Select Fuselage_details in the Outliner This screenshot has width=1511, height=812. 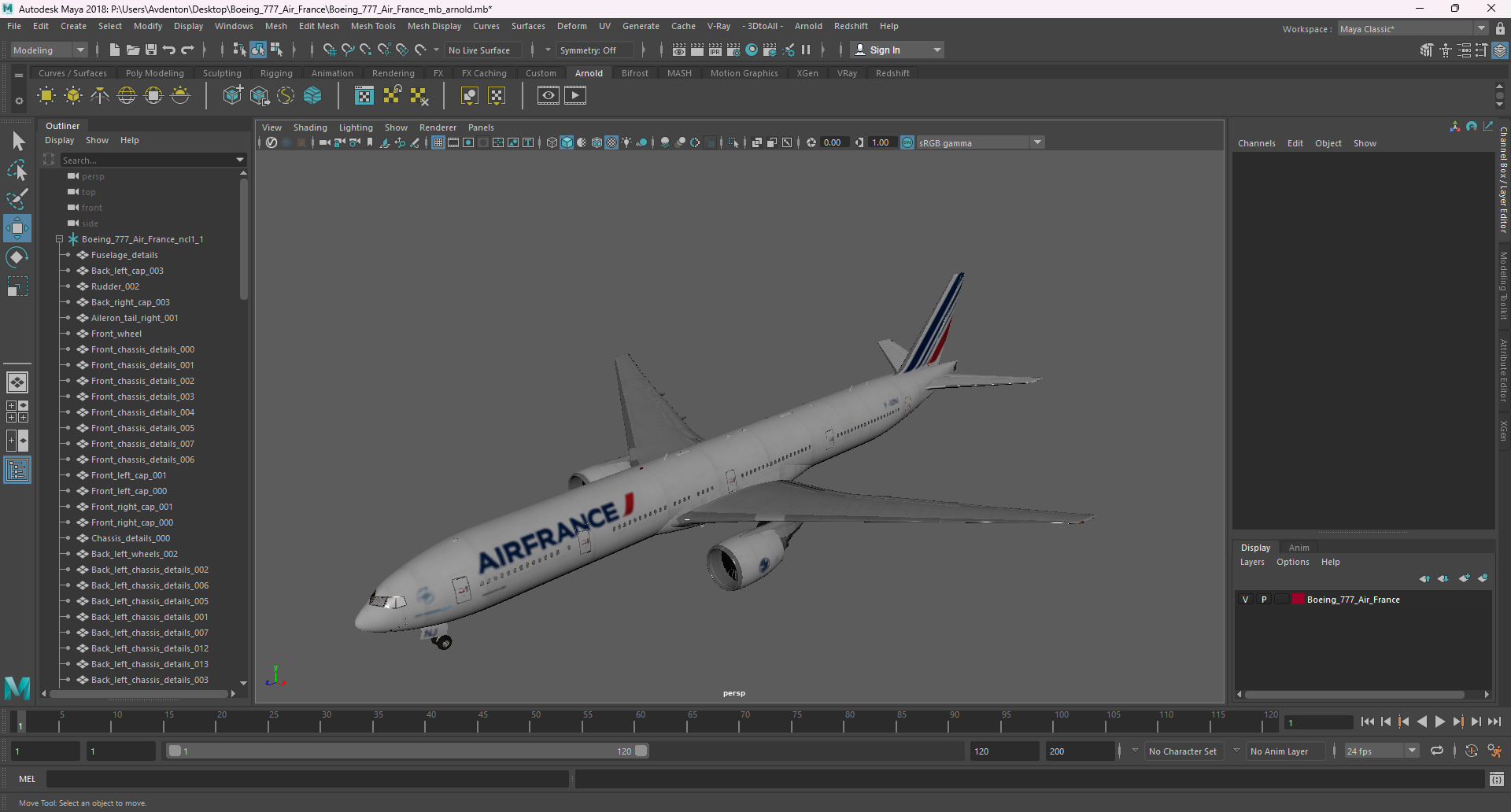124,255
